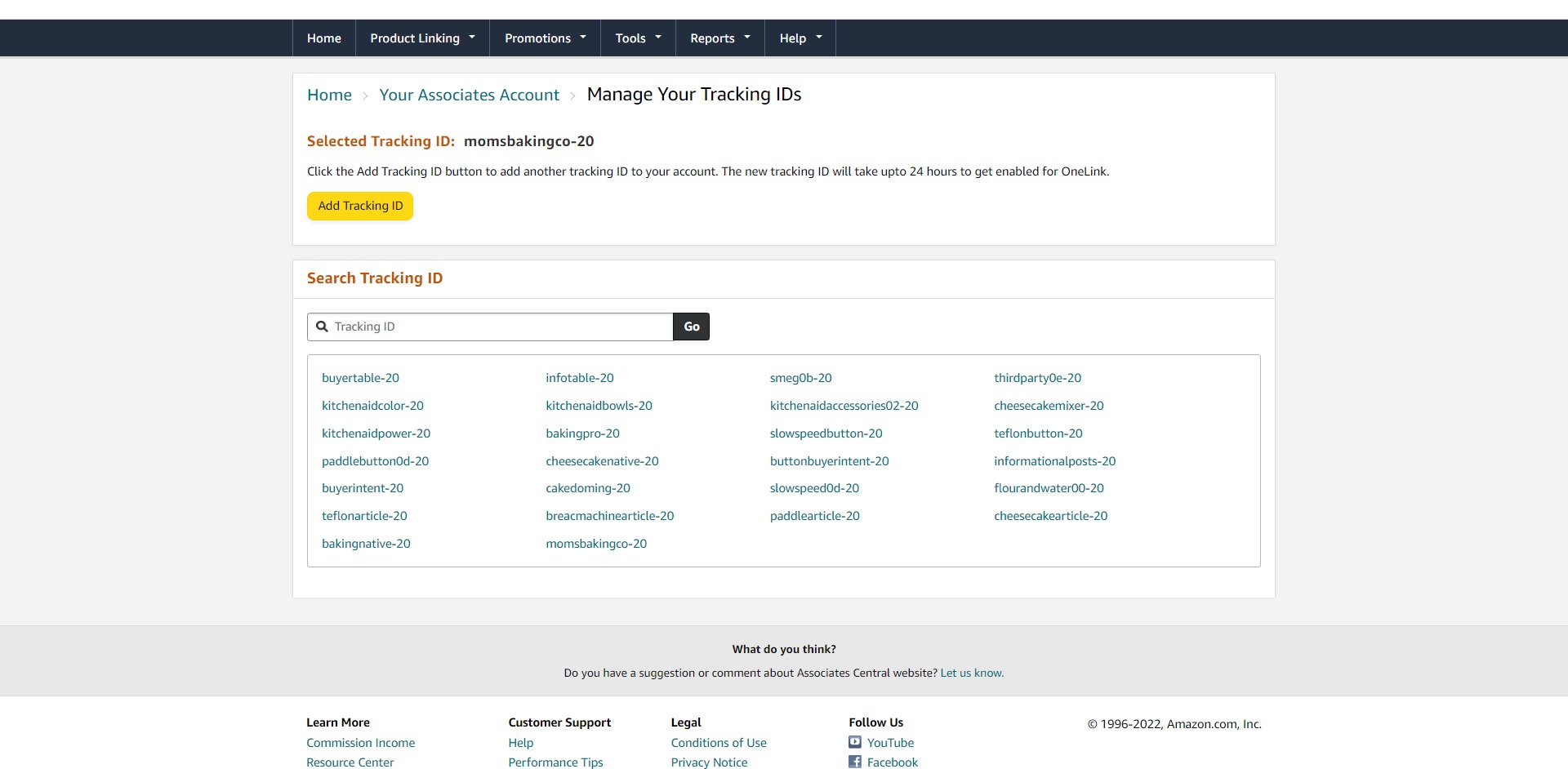1568x769 pixels.
Task: Open Conditions of Use link
Action: [719, 743]
